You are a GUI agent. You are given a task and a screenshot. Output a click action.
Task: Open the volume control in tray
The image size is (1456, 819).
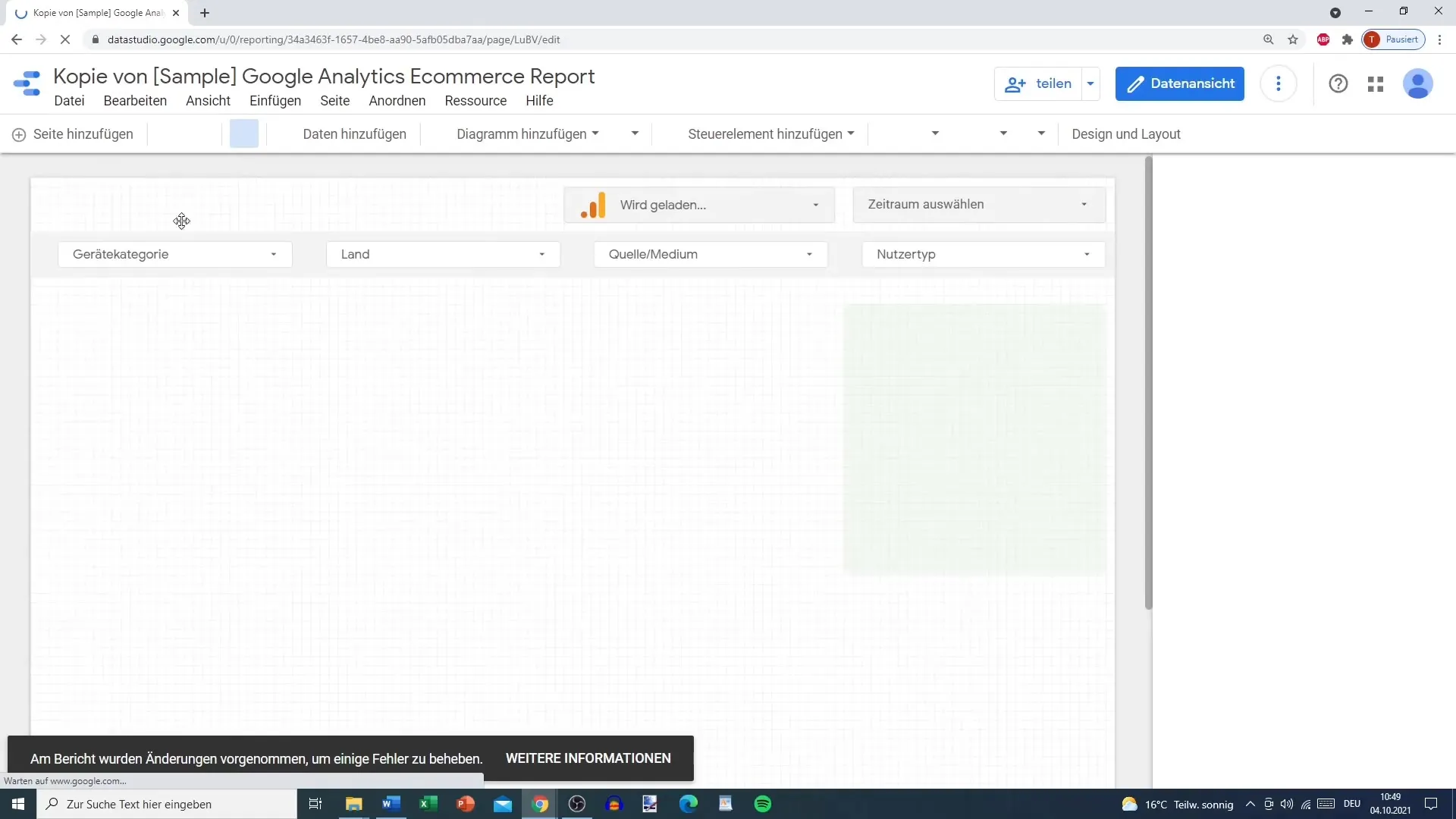point(1287,804)
